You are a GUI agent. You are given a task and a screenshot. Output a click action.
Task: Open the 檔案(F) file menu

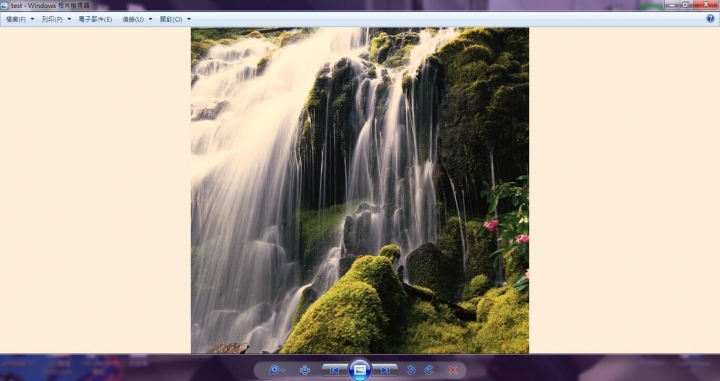click(x=20, y=19)
